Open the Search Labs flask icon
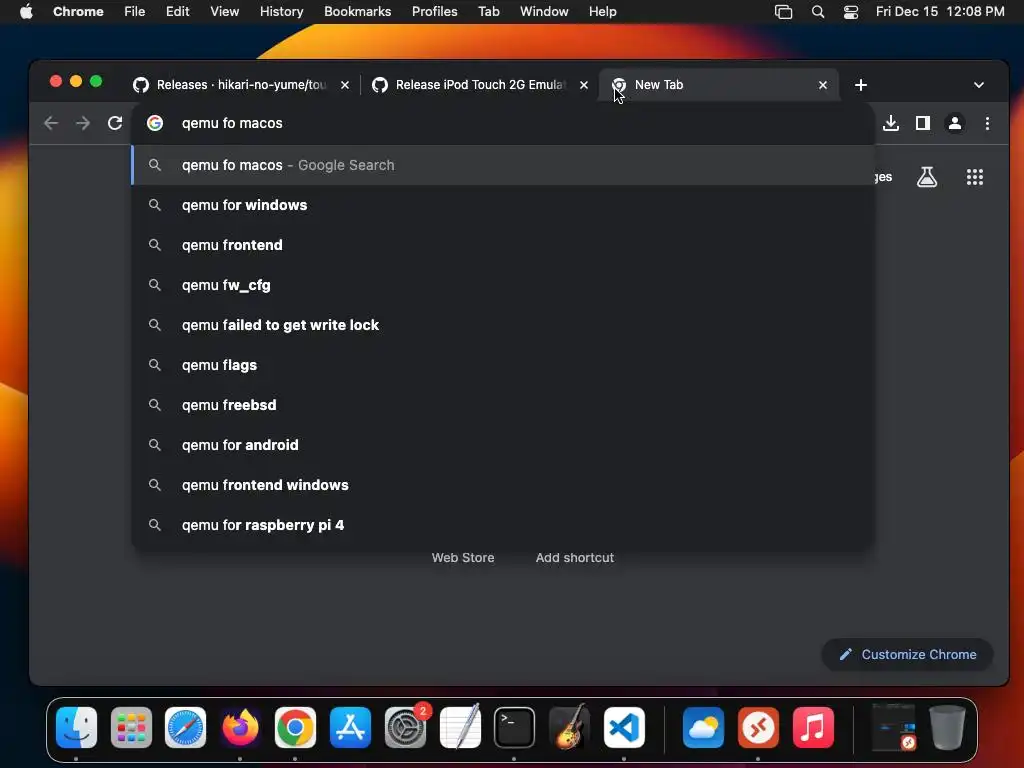Screen dimensions: 1024x768 point(927,177)
